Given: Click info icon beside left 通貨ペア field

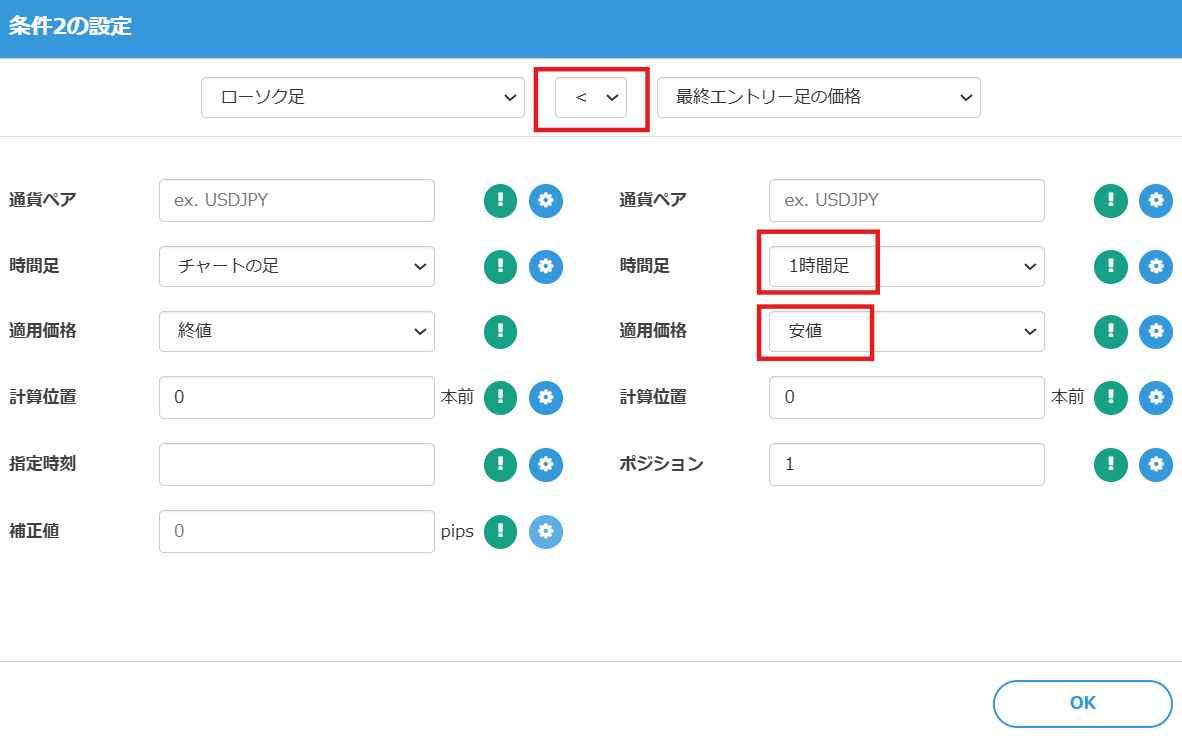Looking at the screenshot, I should point(500,200).
